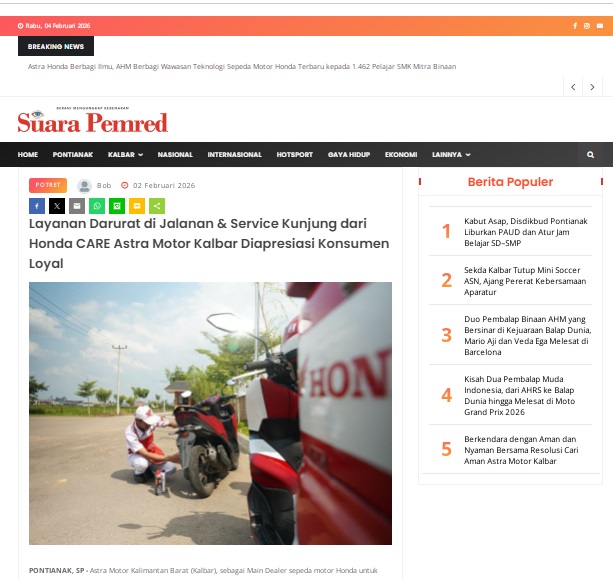Click the light green general share icon
613x579 pixels.
(x=157, y=206)
